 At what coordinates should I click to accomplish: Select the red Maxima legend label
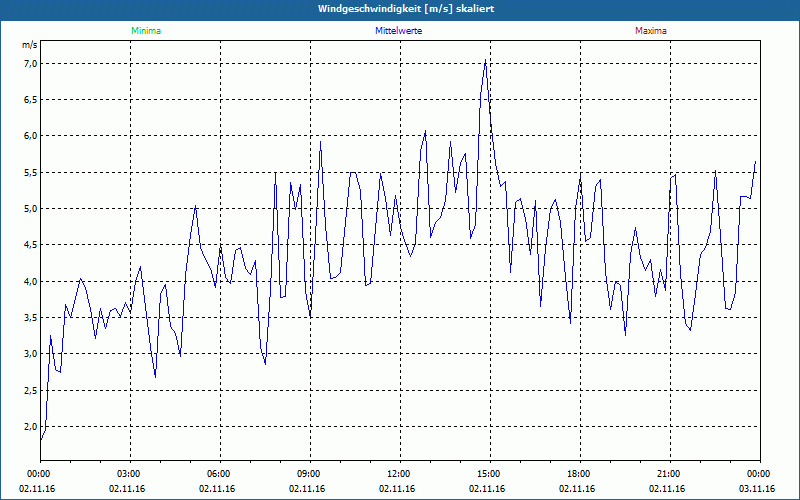651,31
